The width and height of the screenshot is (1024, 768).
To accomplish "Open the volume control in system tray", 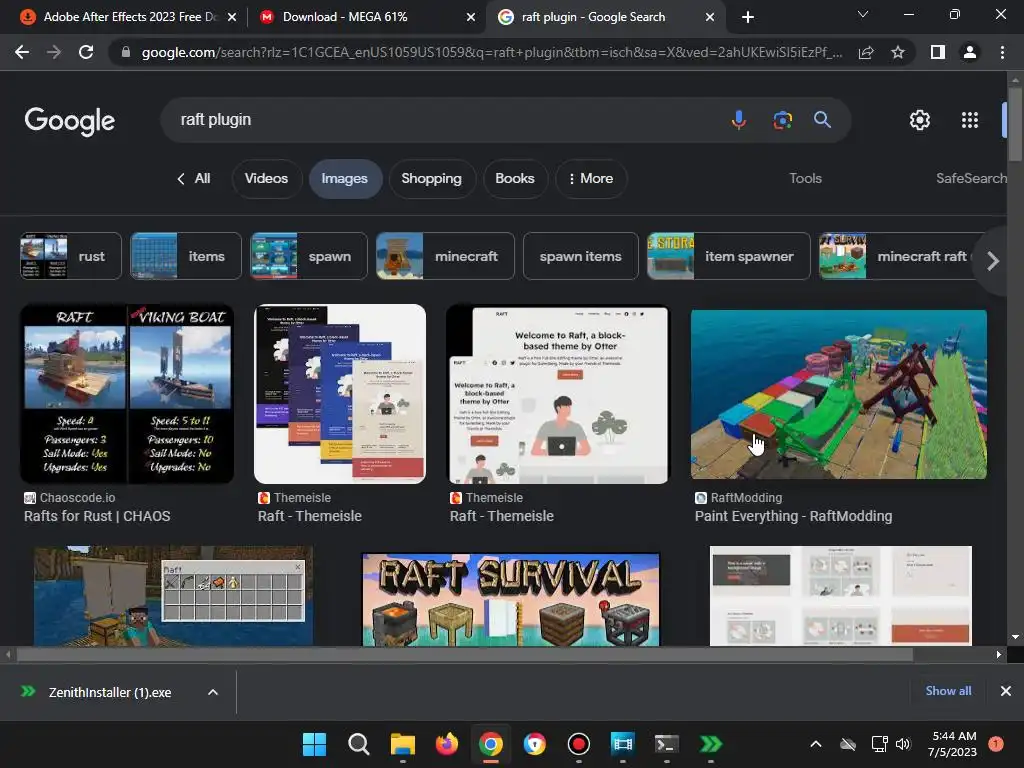I will coord(903,744).
